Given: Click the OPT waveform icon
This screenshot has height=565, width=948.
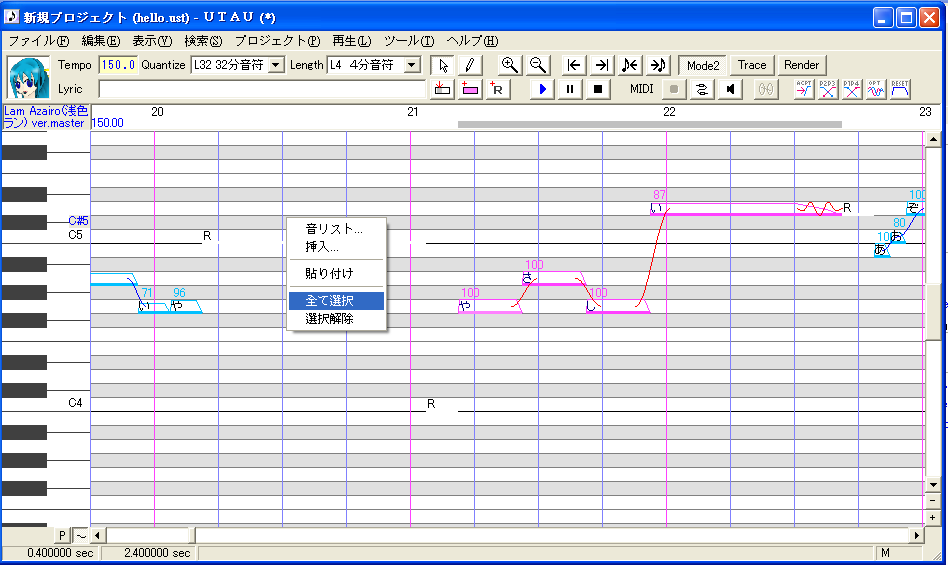Looking at the screenshot, I should tap(876, 89).
